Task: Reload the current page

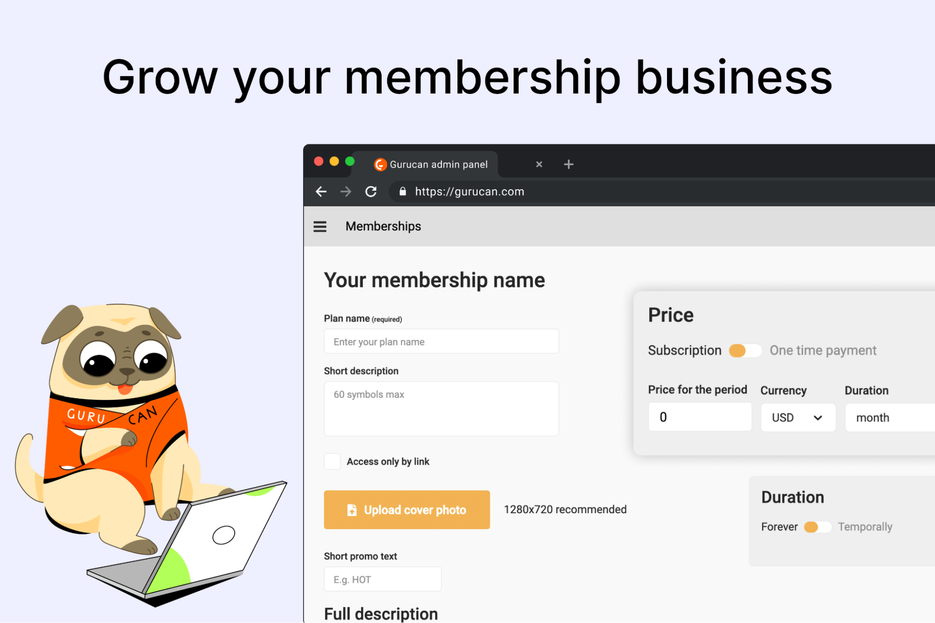Action: [370, 191]
